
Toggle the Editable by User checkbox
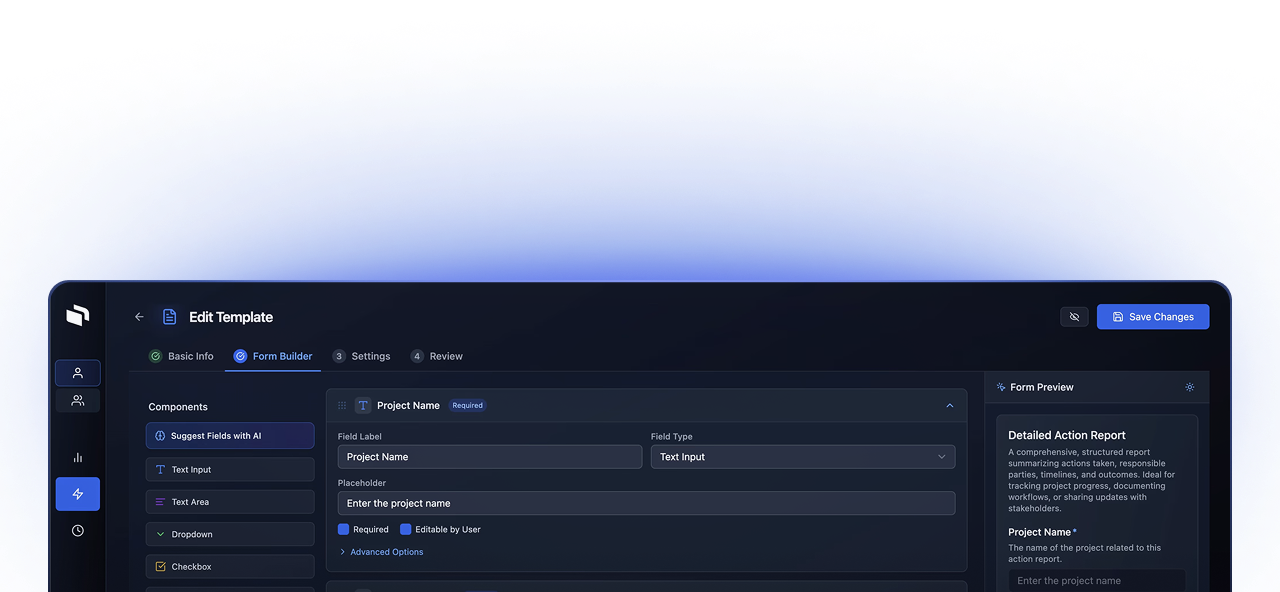click(x=406, y=529)
